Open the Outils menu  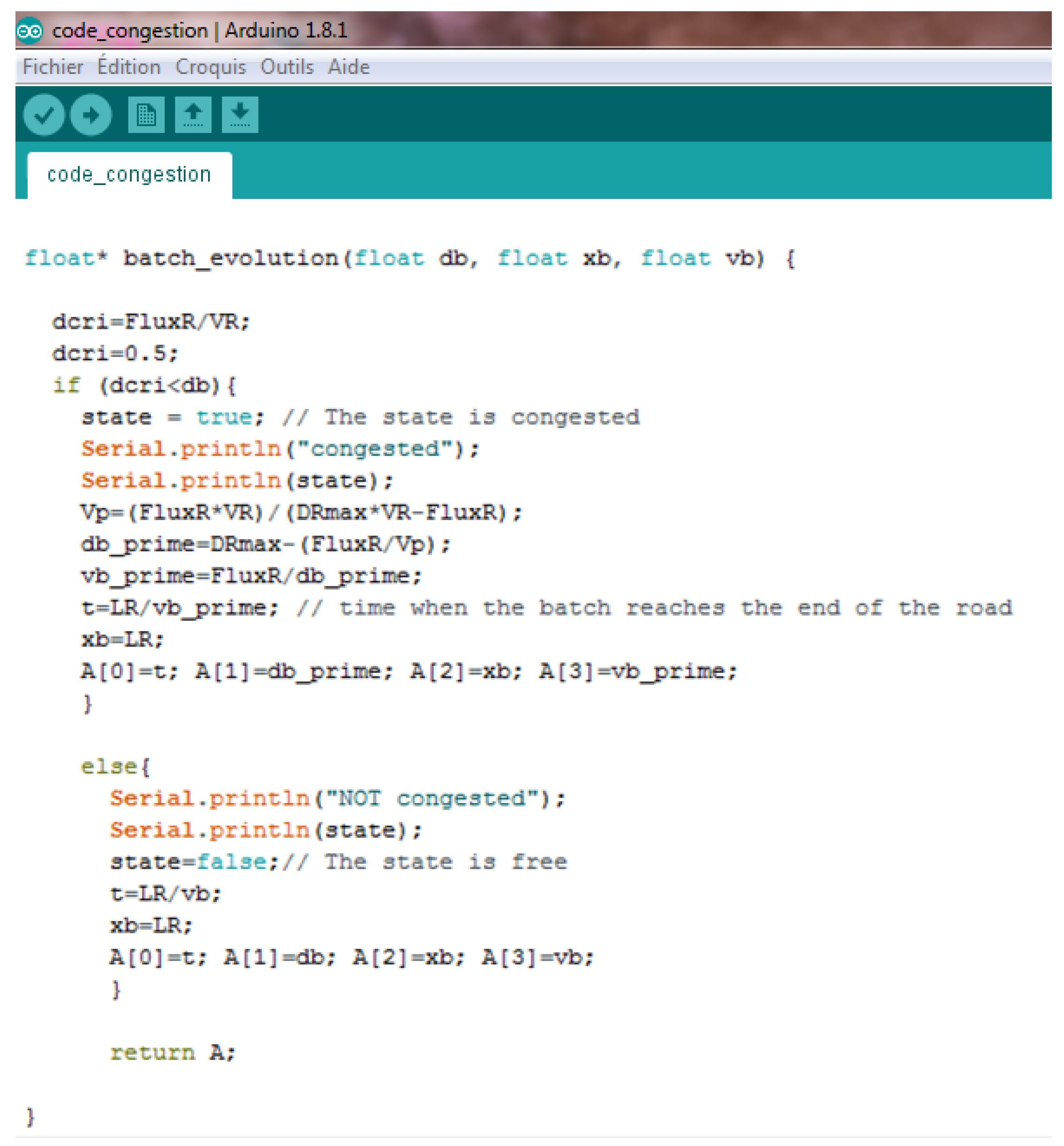coord(287,67)
